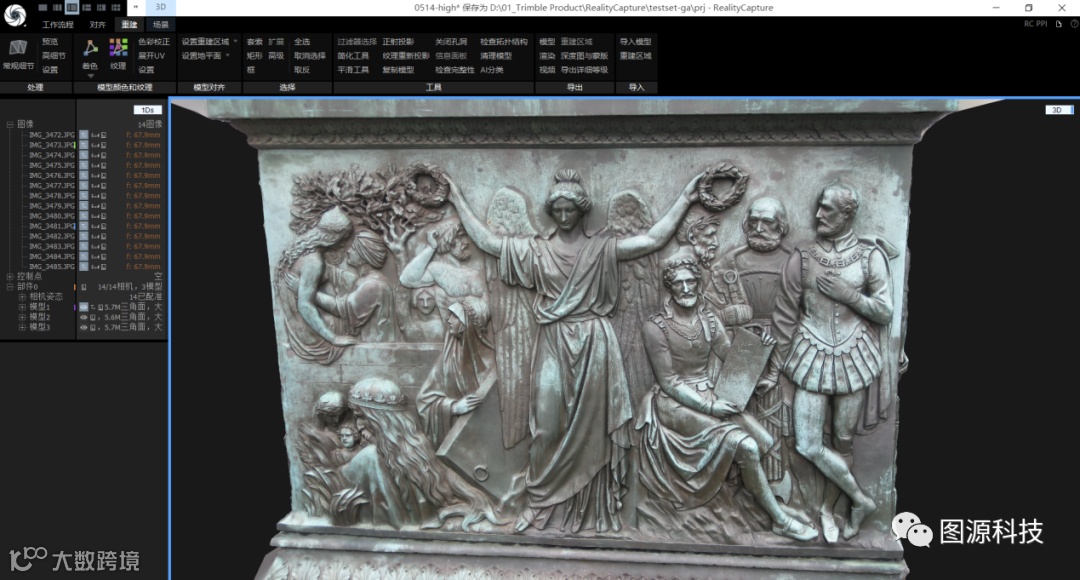1080x580 pixels.
Task: Expand the 模型3 tree node
Action: [22, 328]
